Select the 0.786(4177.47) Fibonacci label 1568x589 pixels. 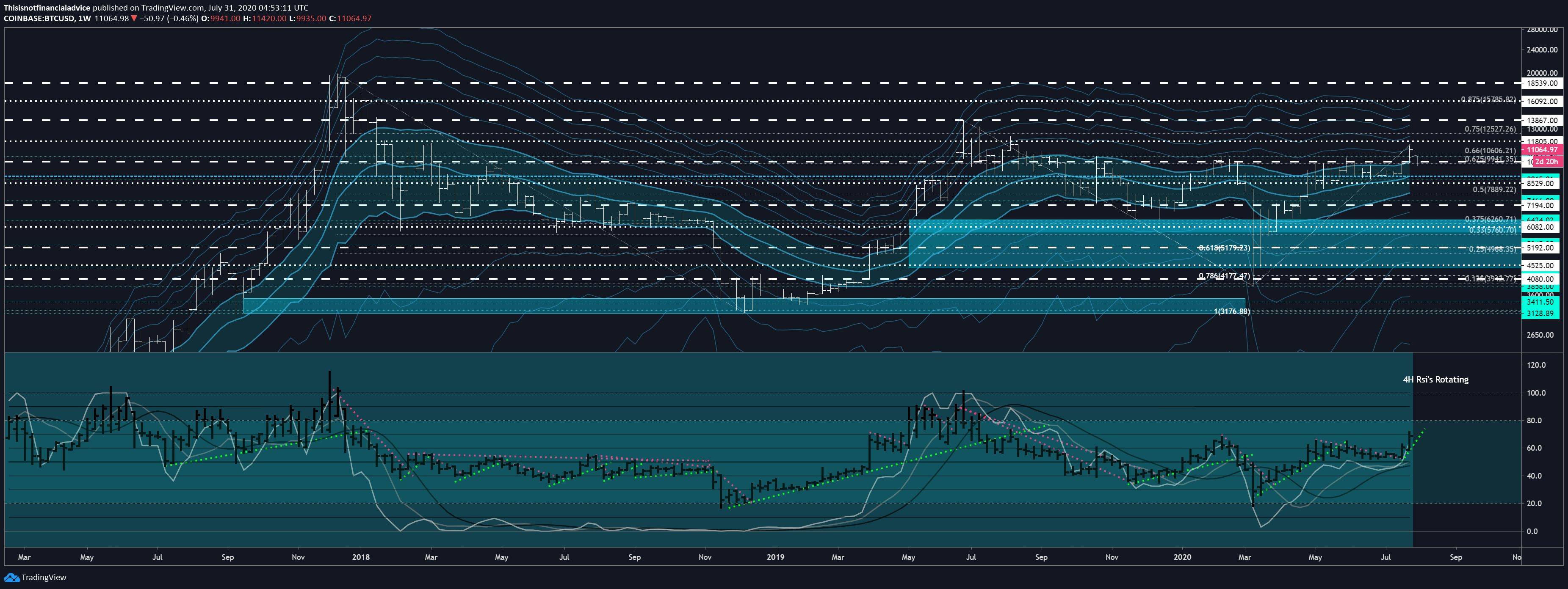1224,276
